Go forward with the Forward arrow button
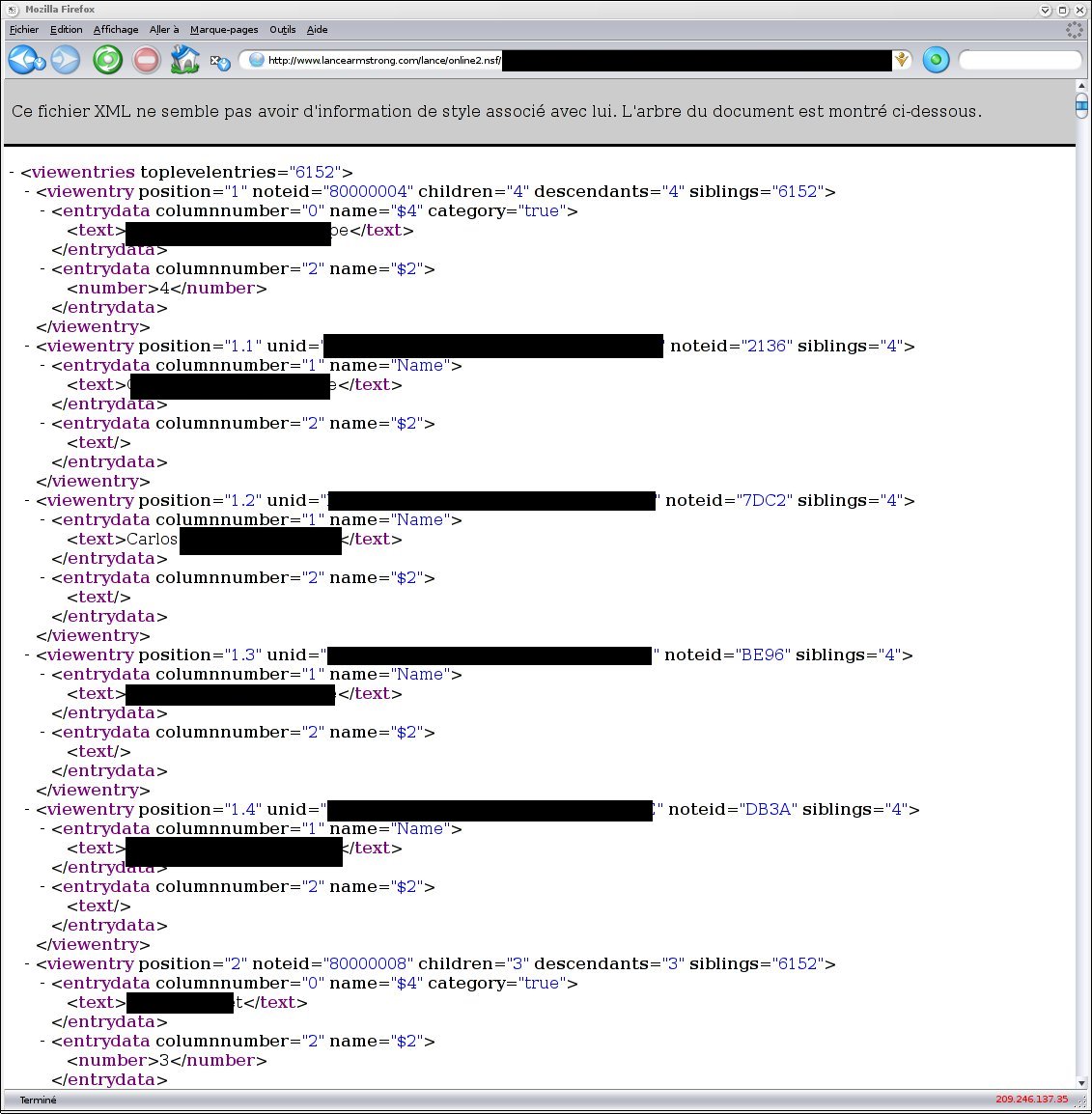 (x=66, y=60)
